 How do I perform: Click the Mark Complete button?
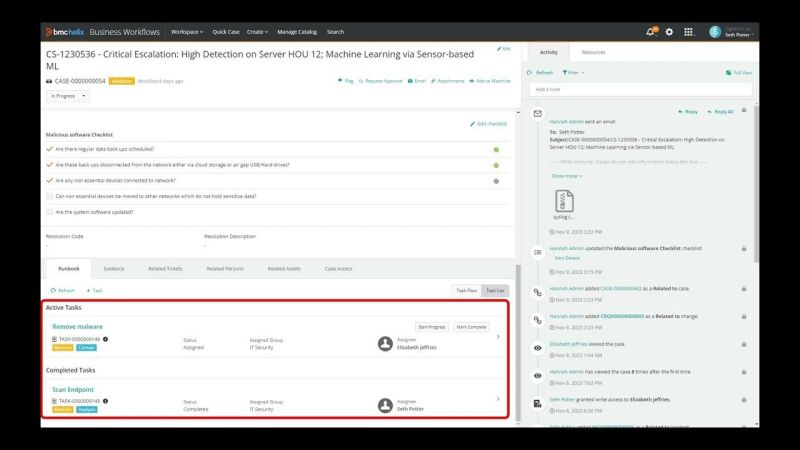point(471,327)
